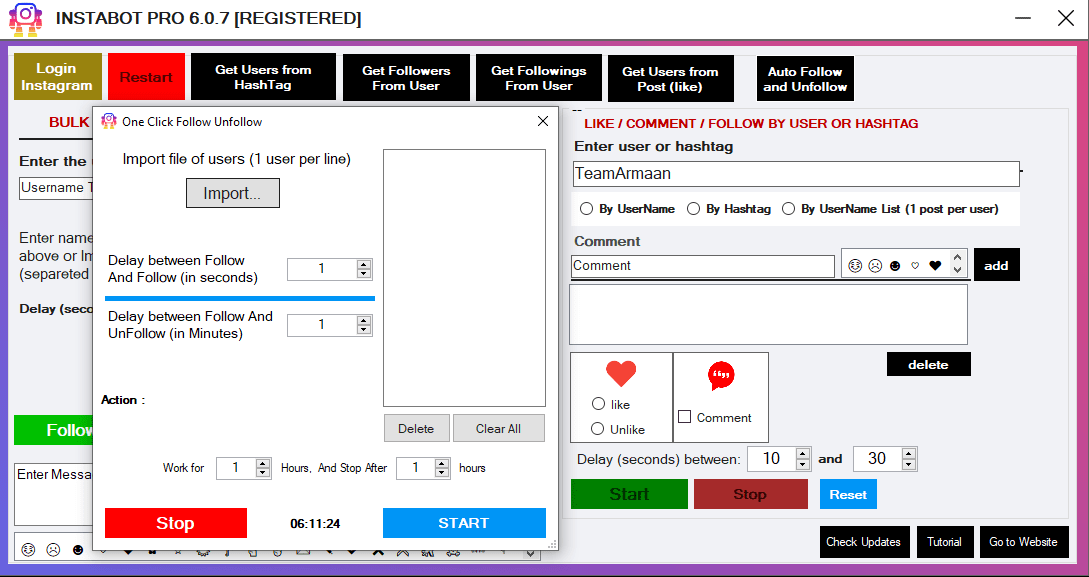Enable the Comment checkbox
The image size is (1089, 577).
(x=685, y=417)
